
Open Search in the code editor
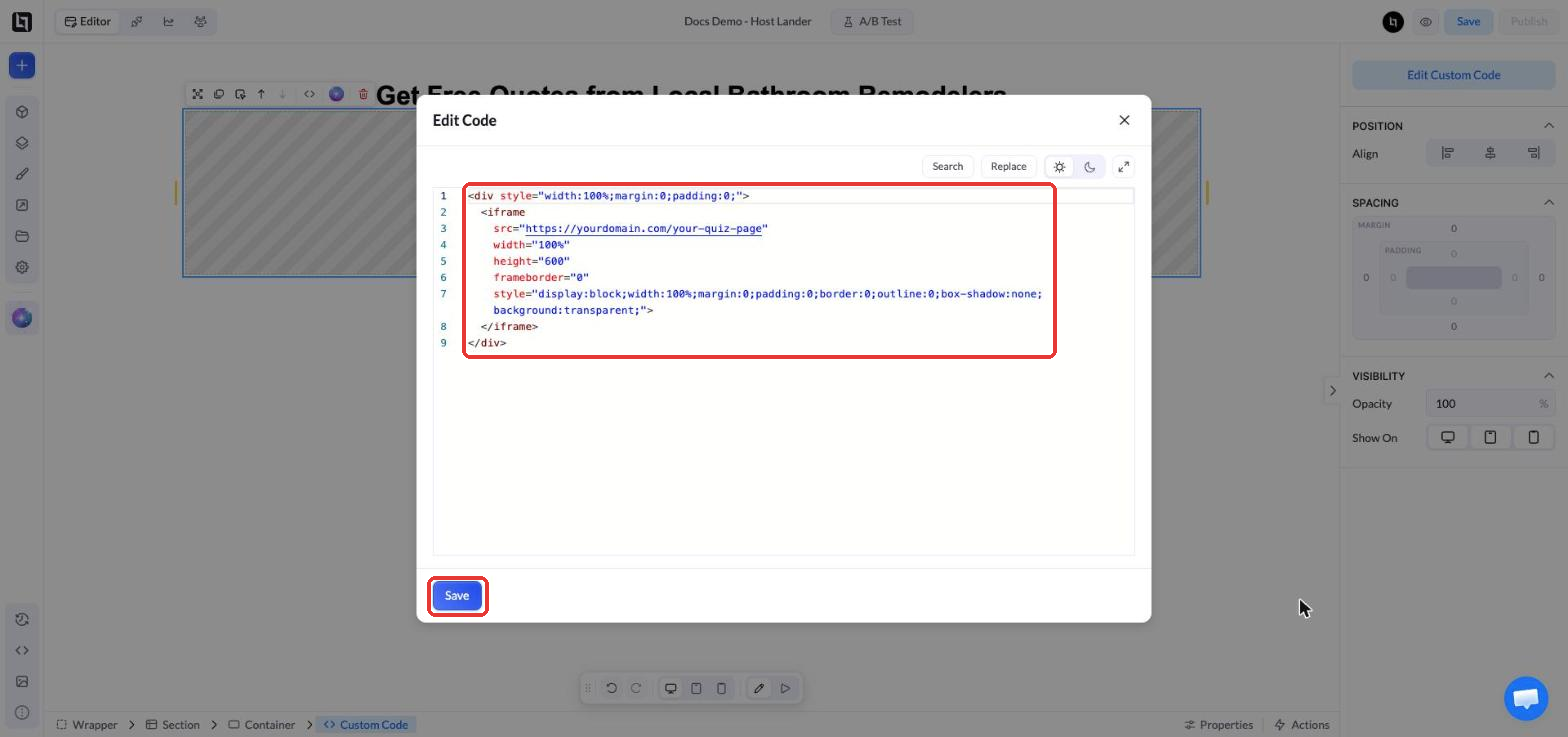947,167
